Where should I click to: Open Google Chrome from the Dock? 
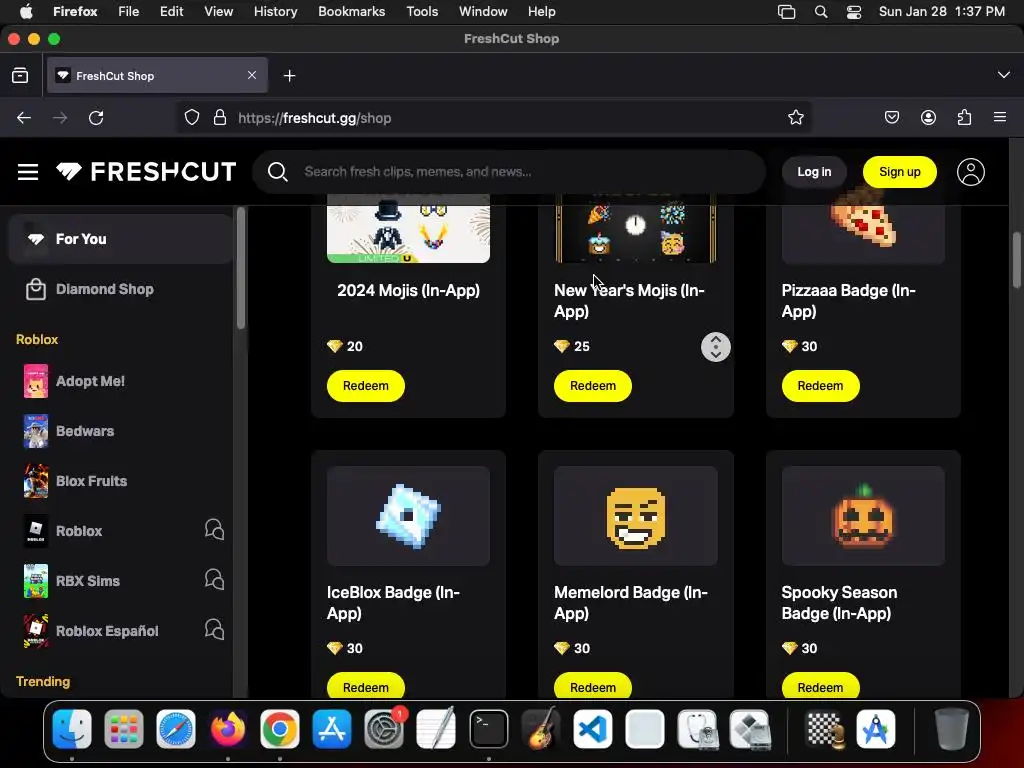pyautogui.click(x=280, y=729)
